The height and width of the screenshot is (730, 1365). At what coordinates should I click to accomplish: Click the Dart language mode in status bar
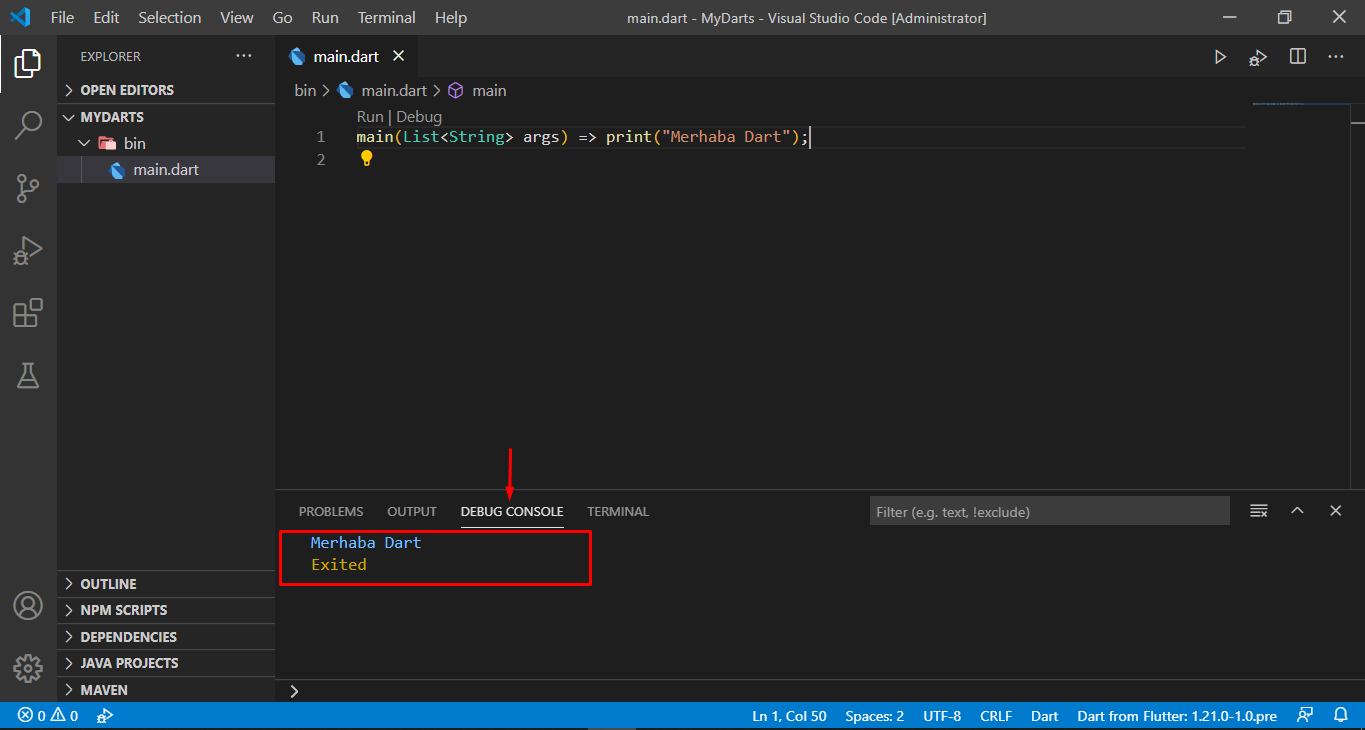pyautogui.click(x=1044, y=716)
